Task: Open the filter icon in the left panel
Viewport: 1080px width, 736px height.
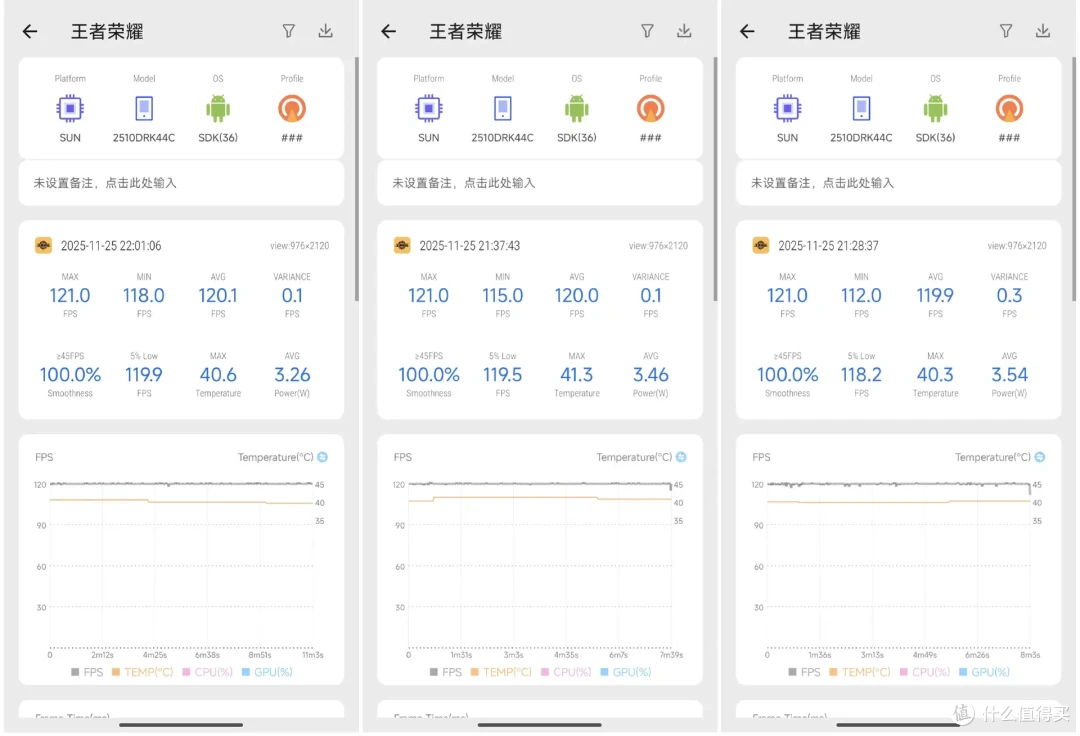Action: (x=289, y=31)
